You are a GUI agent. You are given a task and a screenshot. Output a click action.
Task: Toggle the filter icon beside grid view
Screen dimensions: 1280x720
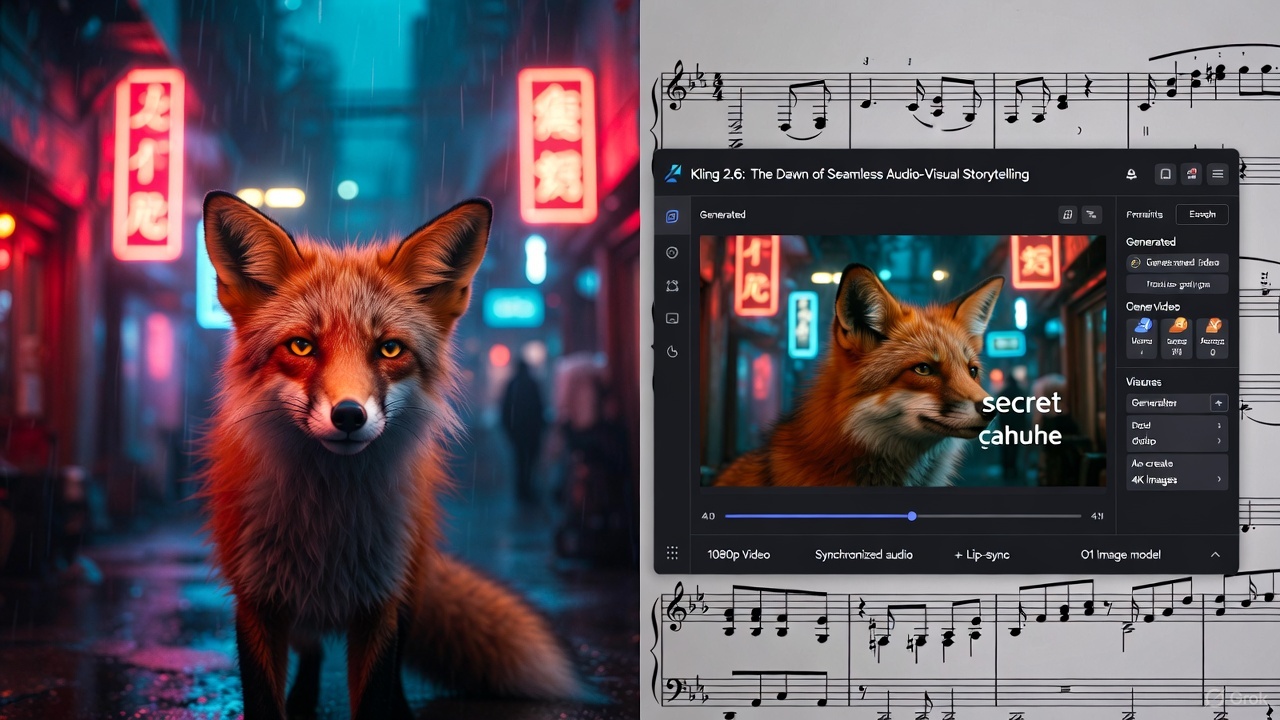(x=1092, y=214)
